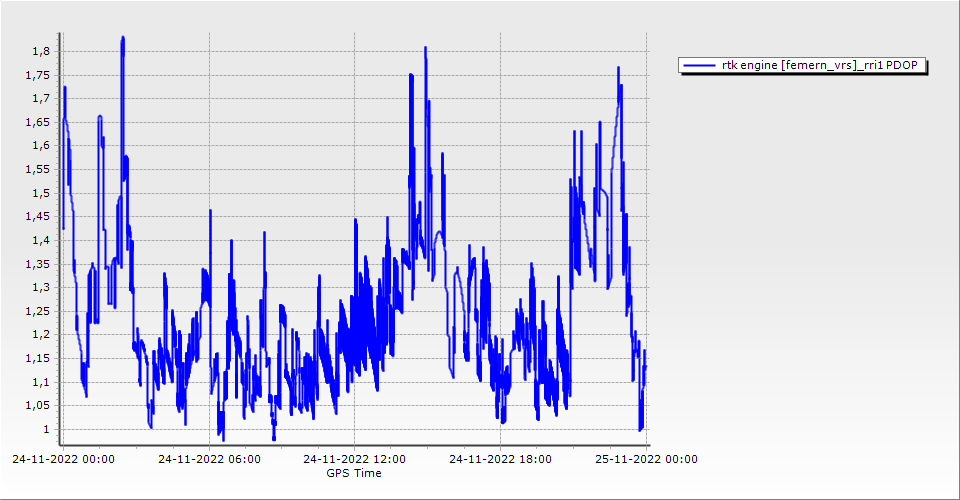
Task: Click the GPS Time axis title
Action: 354,473
